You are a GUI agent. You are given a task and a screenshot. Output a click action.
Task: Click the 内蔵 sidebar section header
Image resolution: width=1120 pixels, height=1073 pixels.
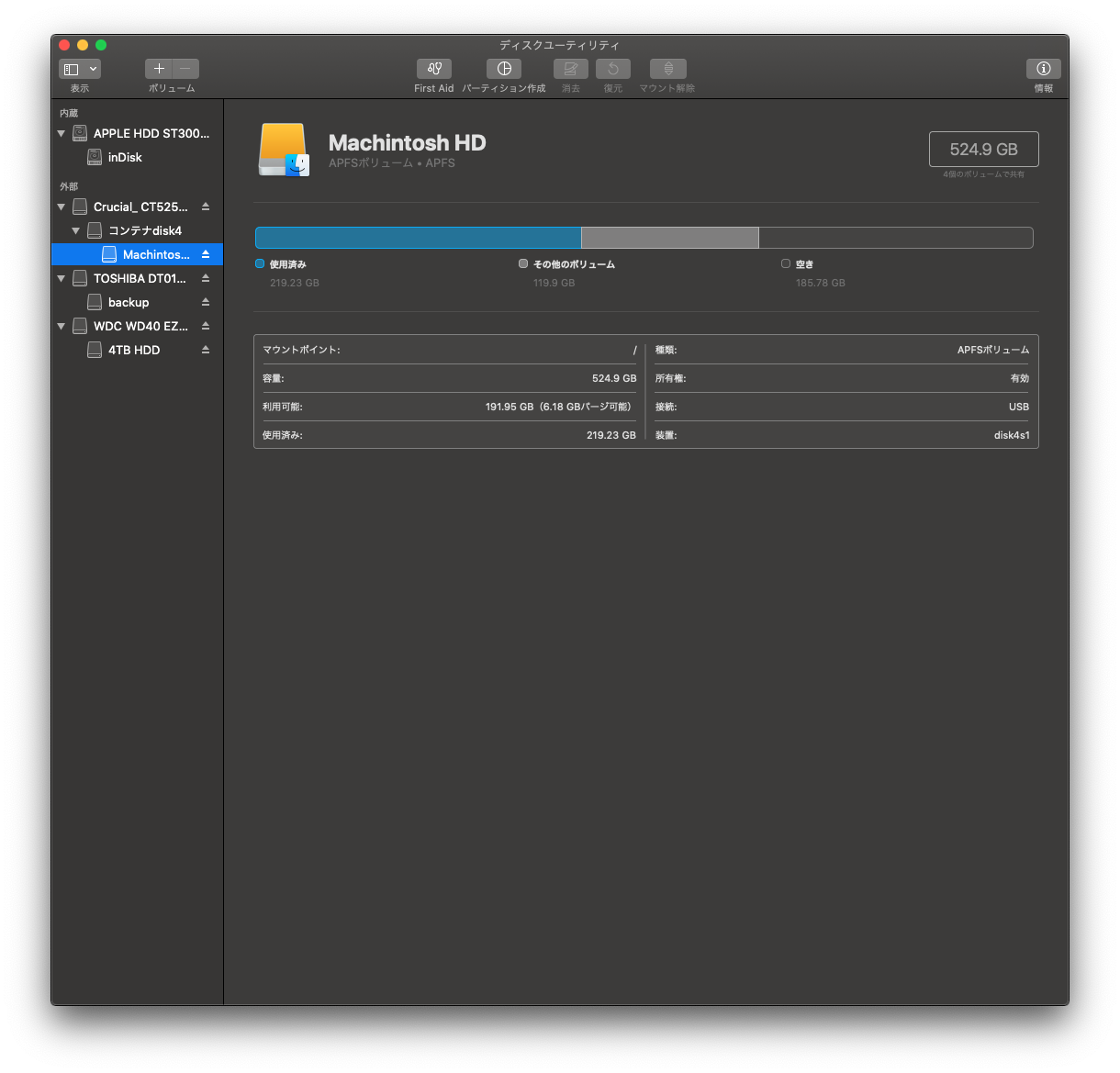pyautogui.click(x=69, y=113)
